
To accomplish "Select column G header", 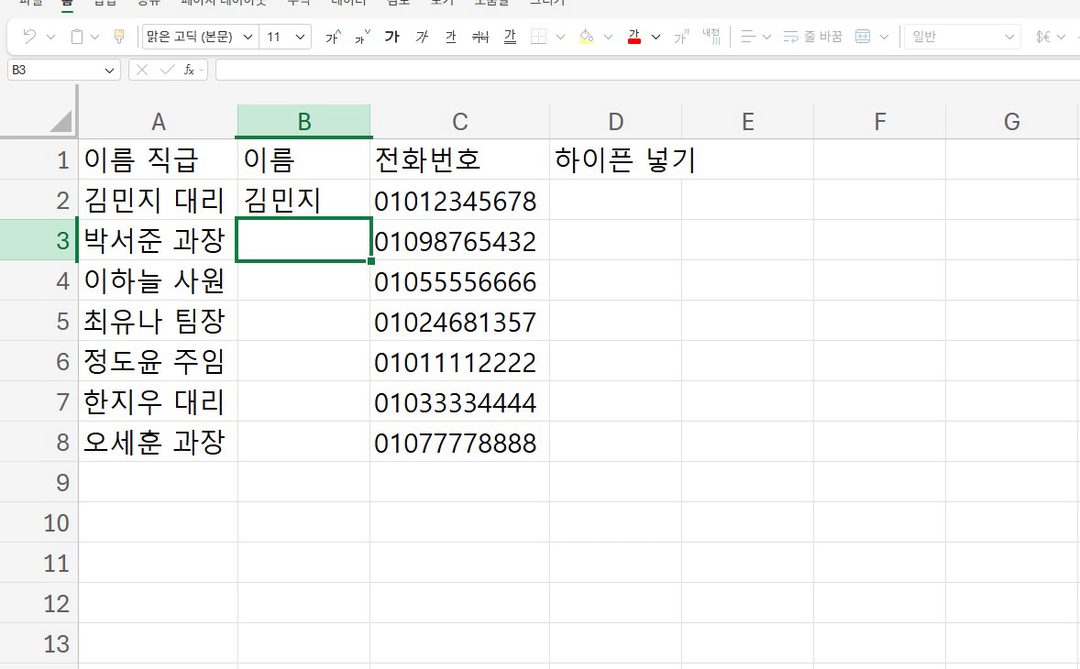I will click(1011, 121).
